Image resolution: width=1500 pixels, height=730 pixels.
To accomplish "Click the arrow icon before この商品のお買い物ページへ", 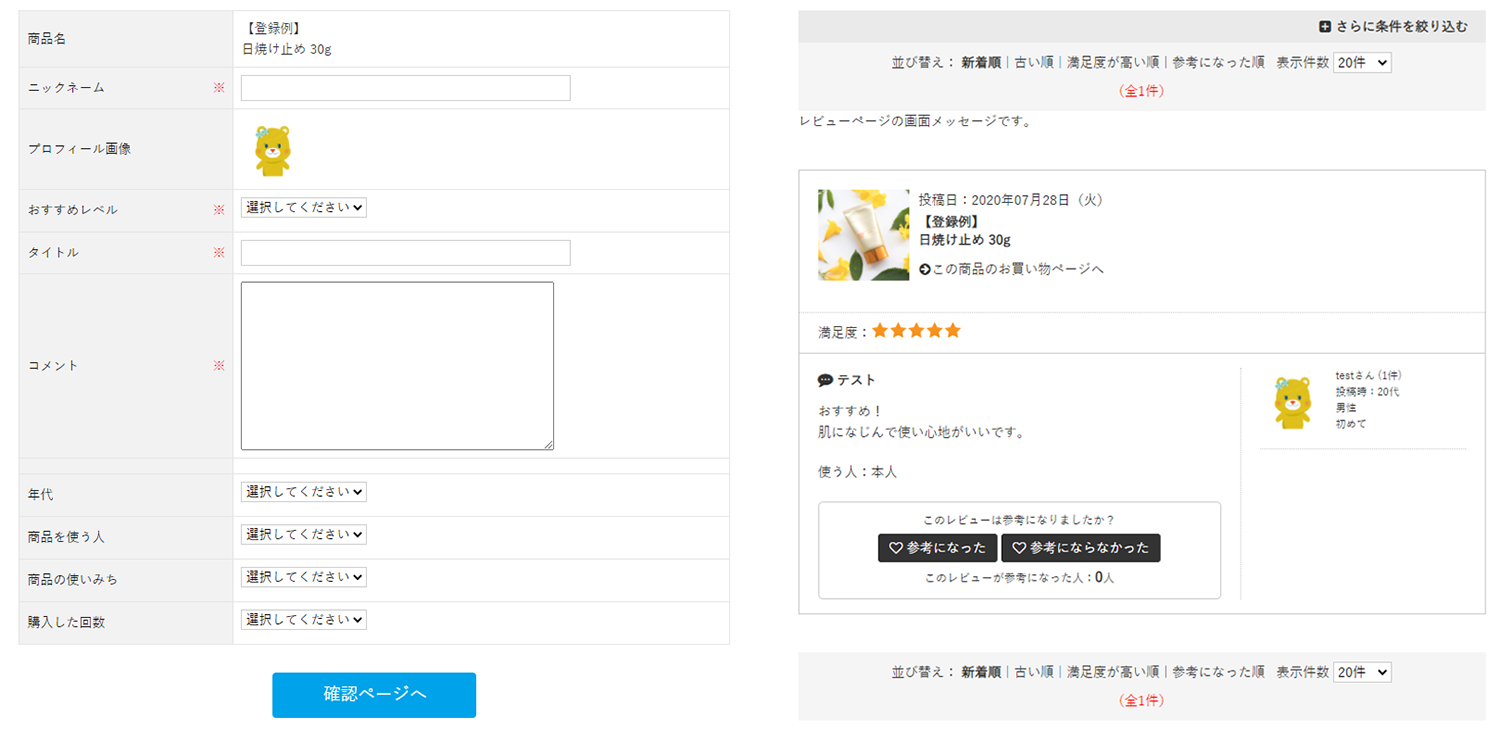I will click(925, 269).
